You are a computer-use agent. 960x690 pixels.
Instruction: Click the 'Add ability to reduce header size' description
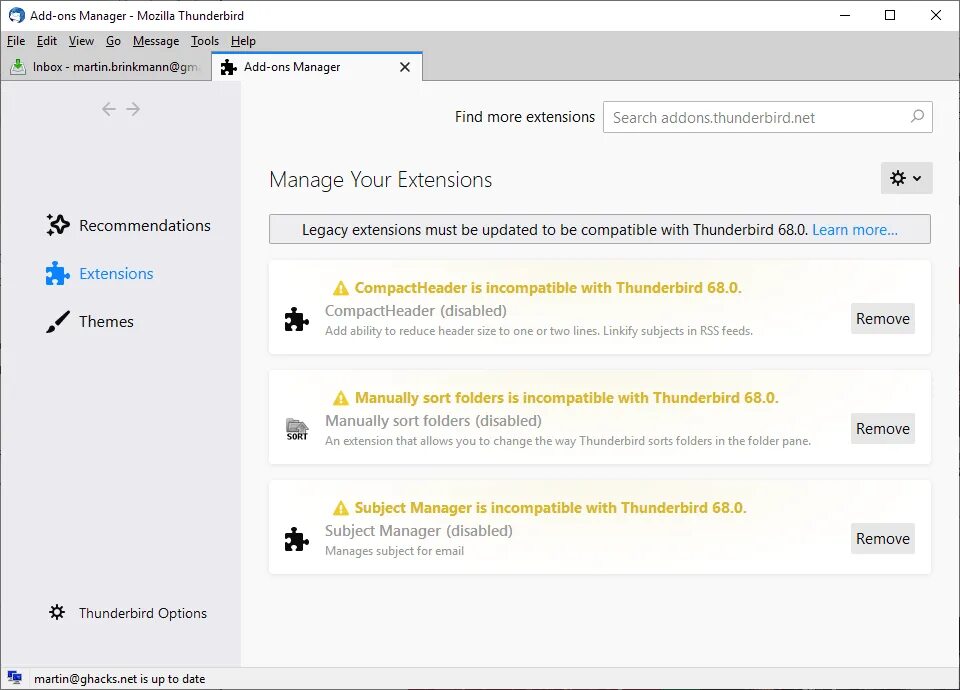click(539, 331)
